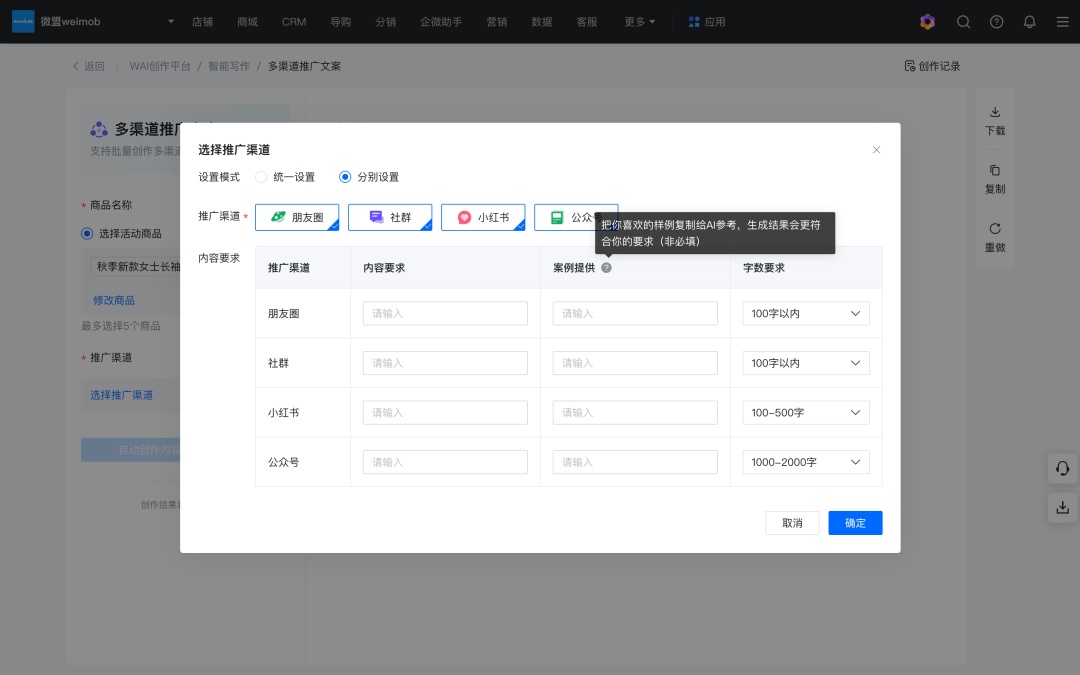Open the CRM menu
Image resolution: width=1080 pixels, height=675 pixels.
(294, 22)
